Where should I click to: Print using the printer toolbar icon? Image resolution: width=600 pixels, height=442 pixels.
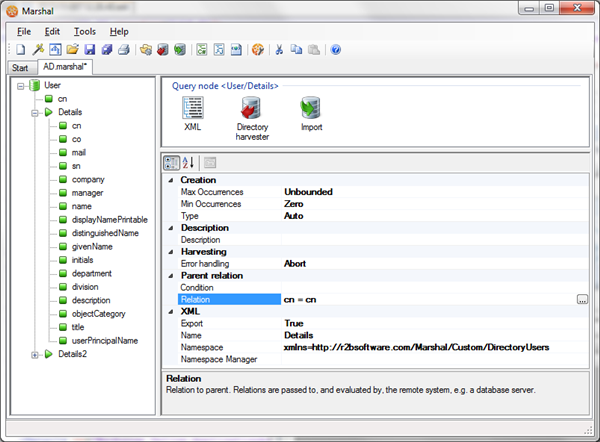pyautogui.click(x=124, y=49)
